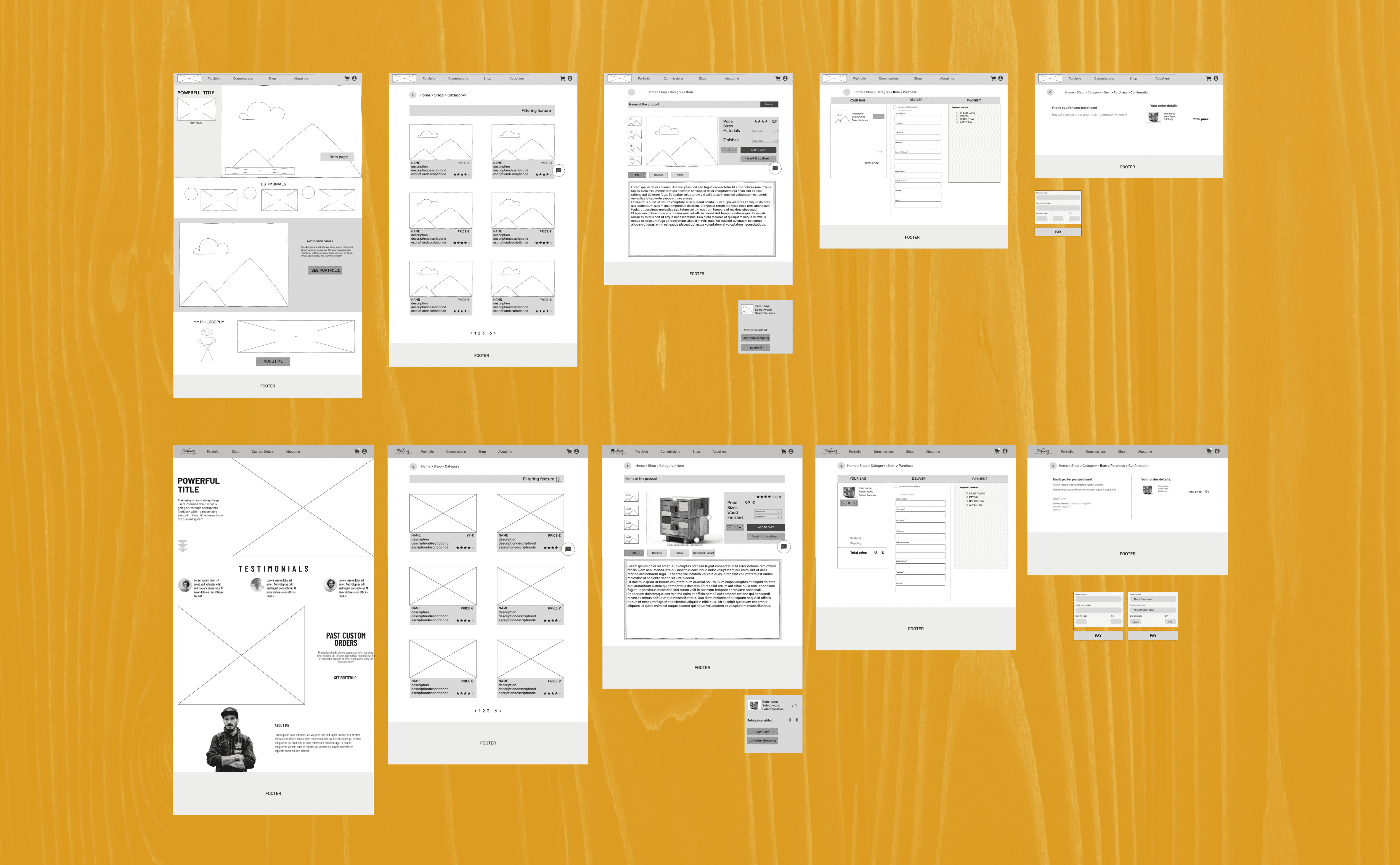Click account icon on hi-fi home page

click(x=364, y=451)
